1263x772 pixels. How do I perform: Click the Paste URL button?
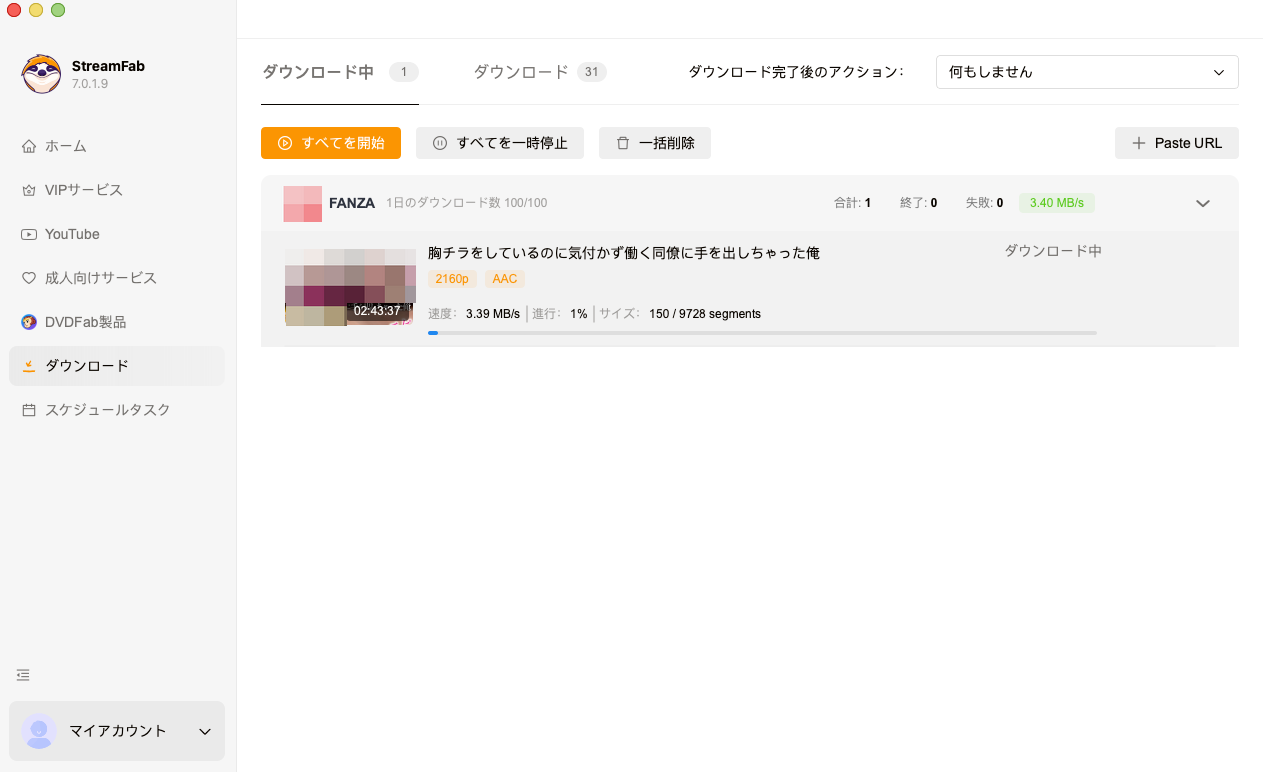1177,143
